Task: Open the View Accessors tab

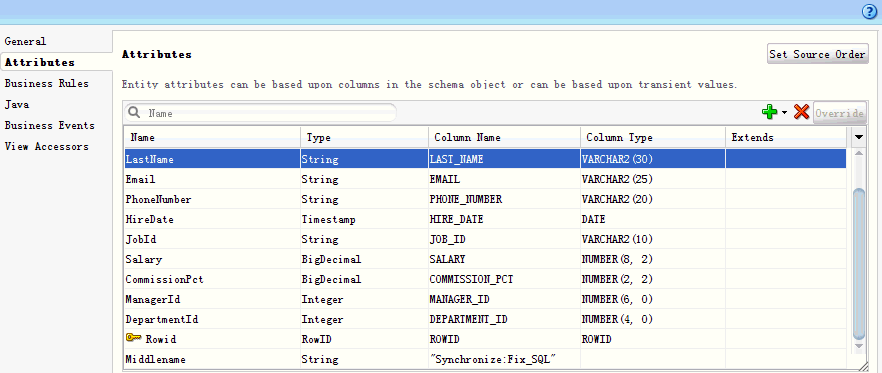Action: [x=47, y=146]
